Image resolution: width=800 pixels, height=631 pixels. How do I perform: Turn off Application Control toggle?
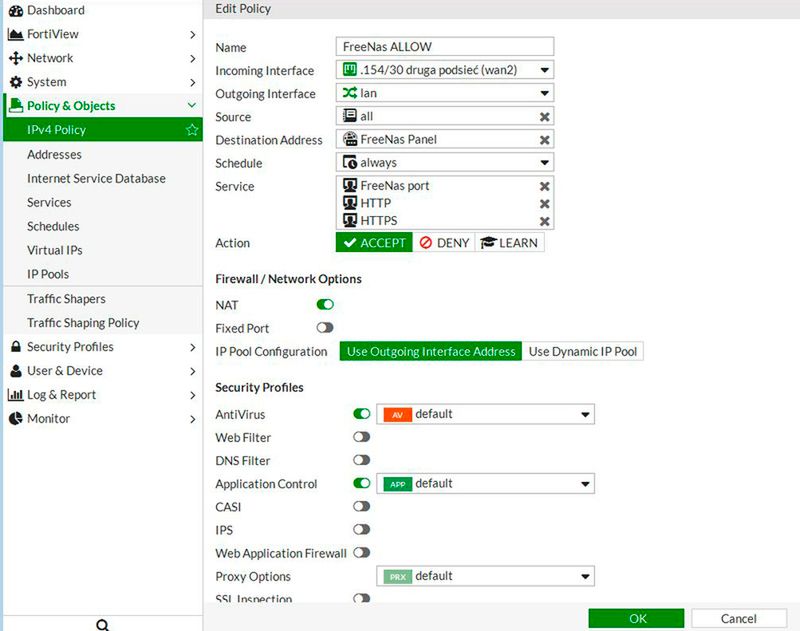click(362, 483)
